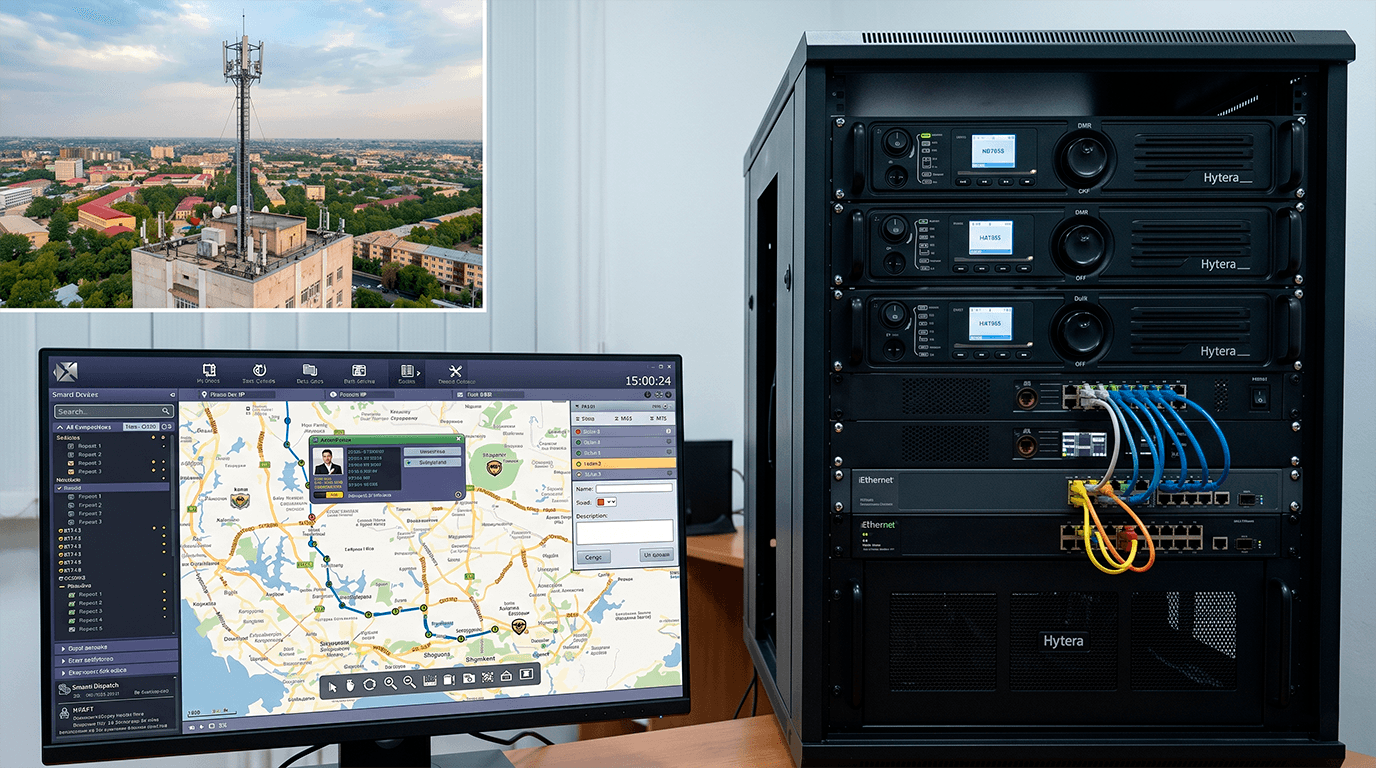Open the crossed wrench and screwdriver tools icon
The image size is (1376, 768).
(456, 371)
